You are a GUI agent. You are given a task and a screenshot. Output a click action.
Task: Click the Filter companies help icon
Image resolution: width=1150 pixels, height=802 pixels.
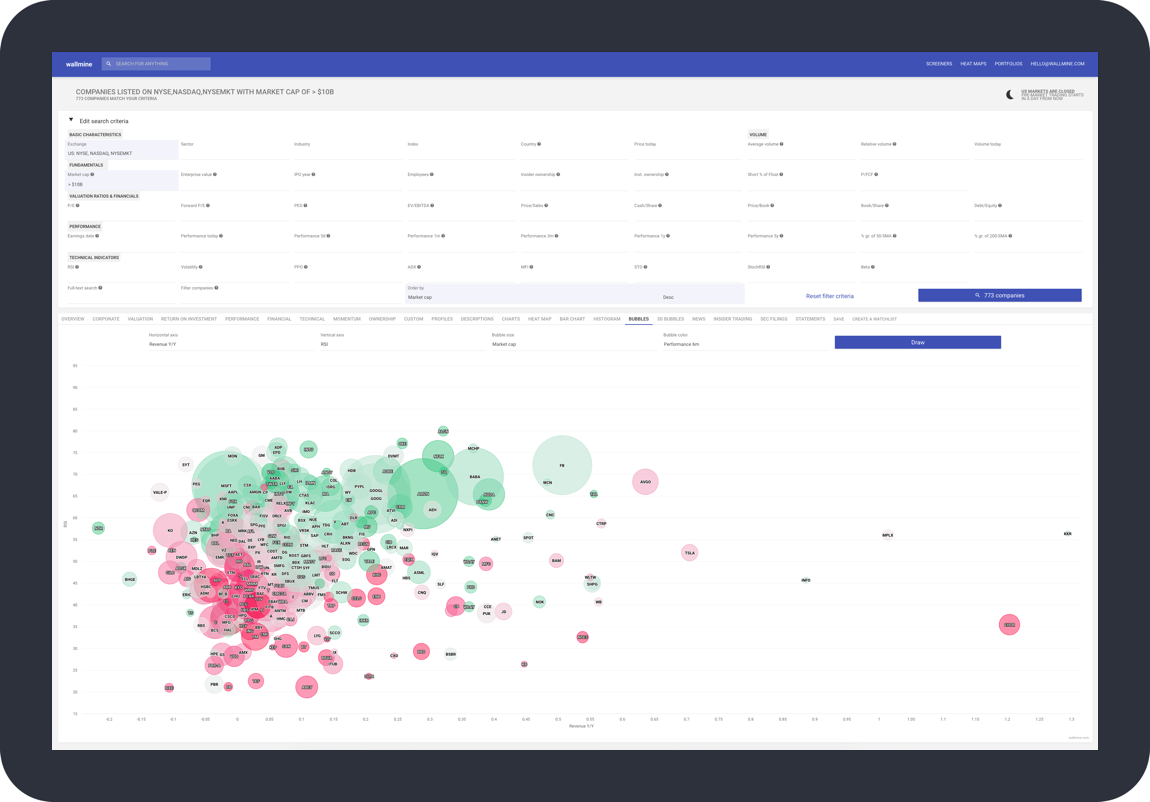[216, 288]
